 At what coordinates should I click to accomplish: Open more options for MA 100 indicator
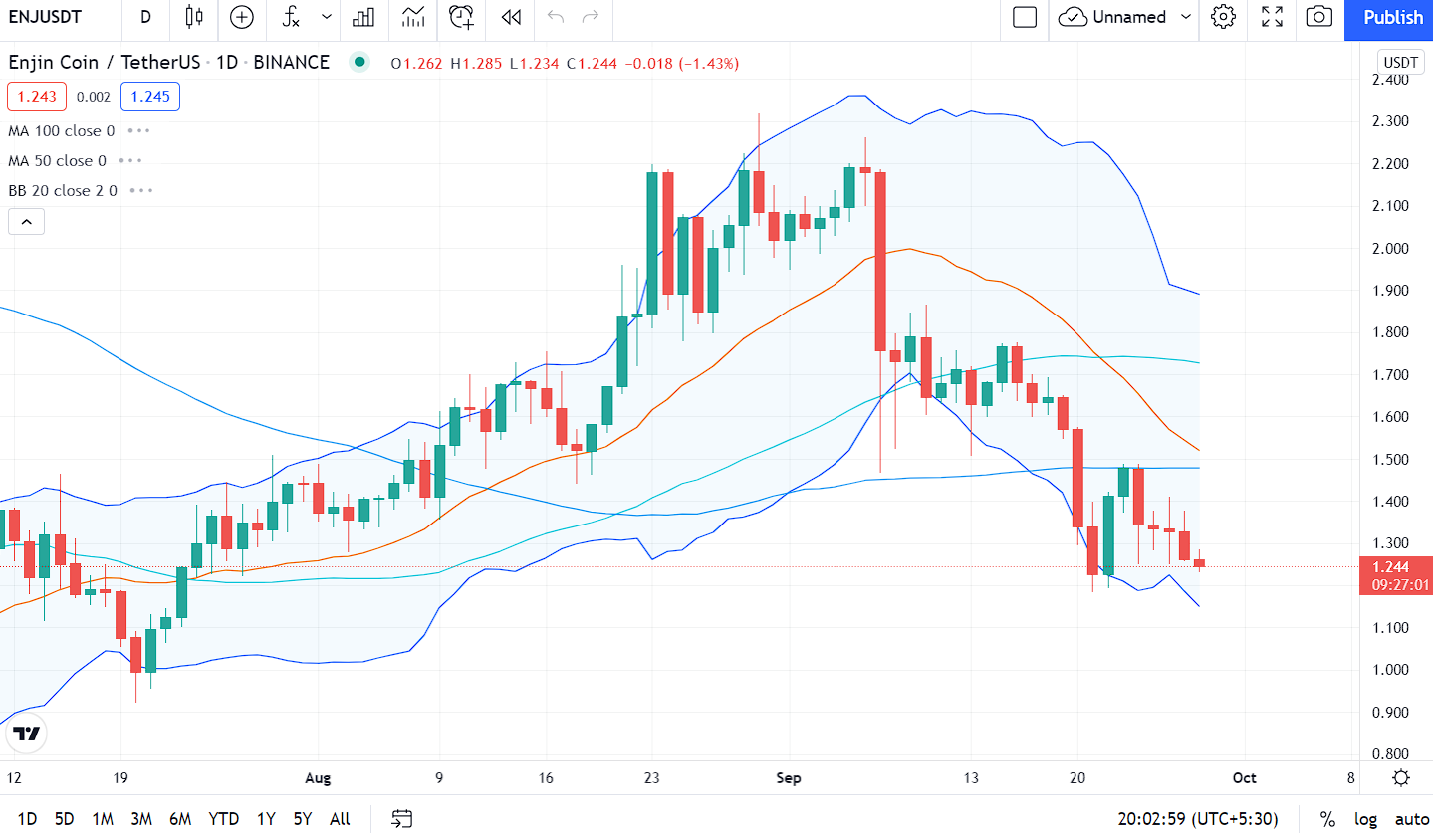[139, 131]
